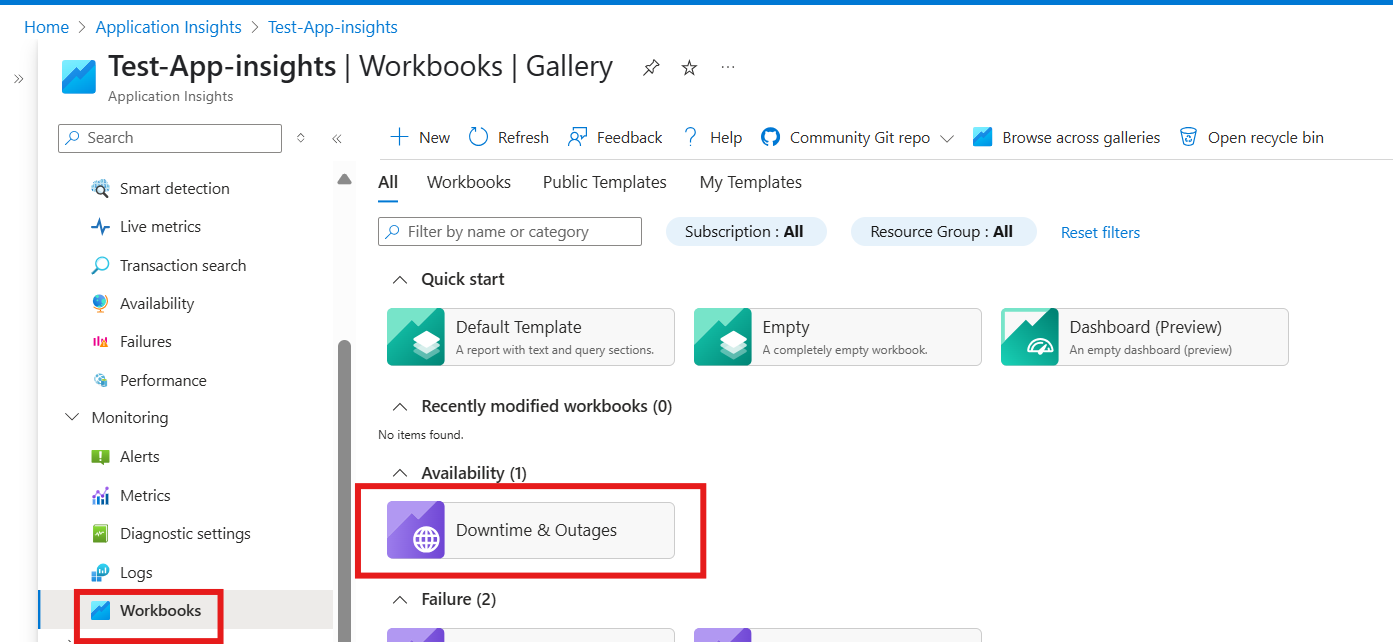The image size is (1393, 644).
Task: Click the Filter by name or category field
Action: tap(510, 231)
